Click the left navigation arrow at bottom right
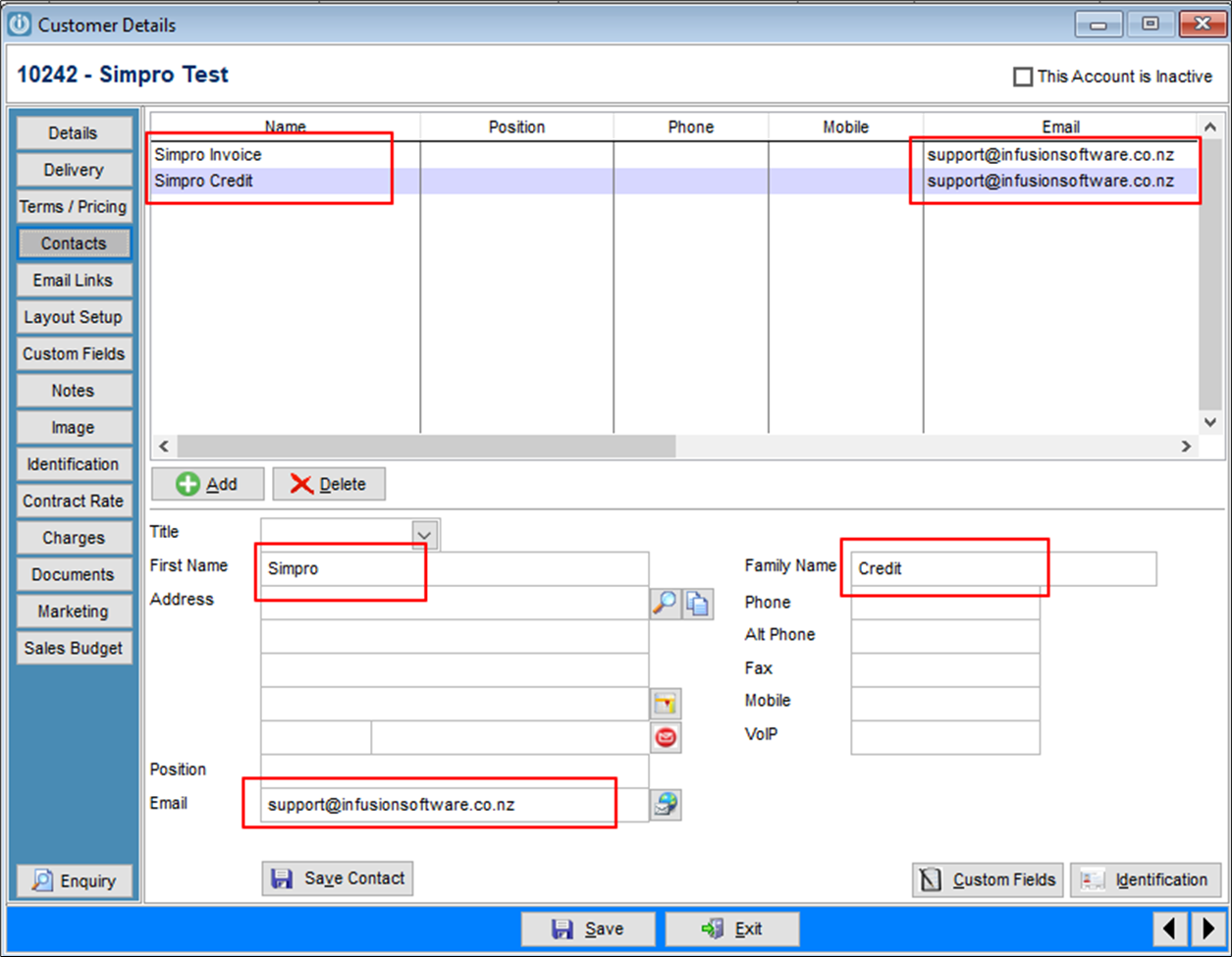This screenshot has width=1232, height=957. pyautogui.click(x=1170, y=928)
